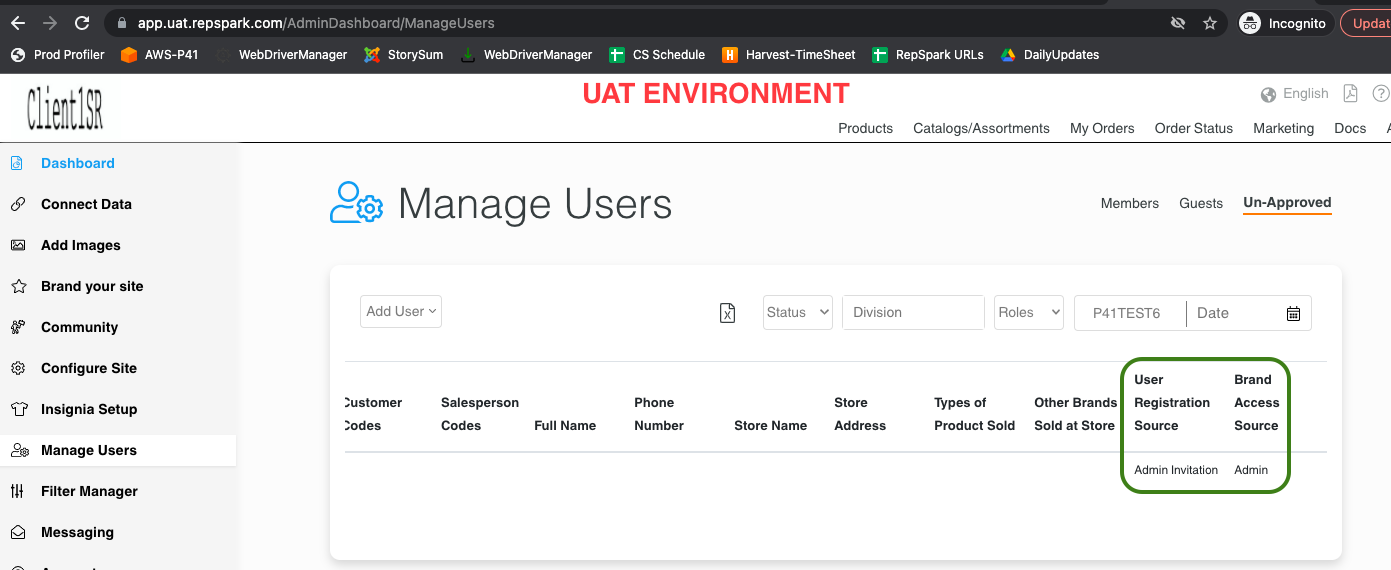This screenshot has width=1391, height=570.
Task: Open Connect Data in sidebar
Action: point(86,204)
